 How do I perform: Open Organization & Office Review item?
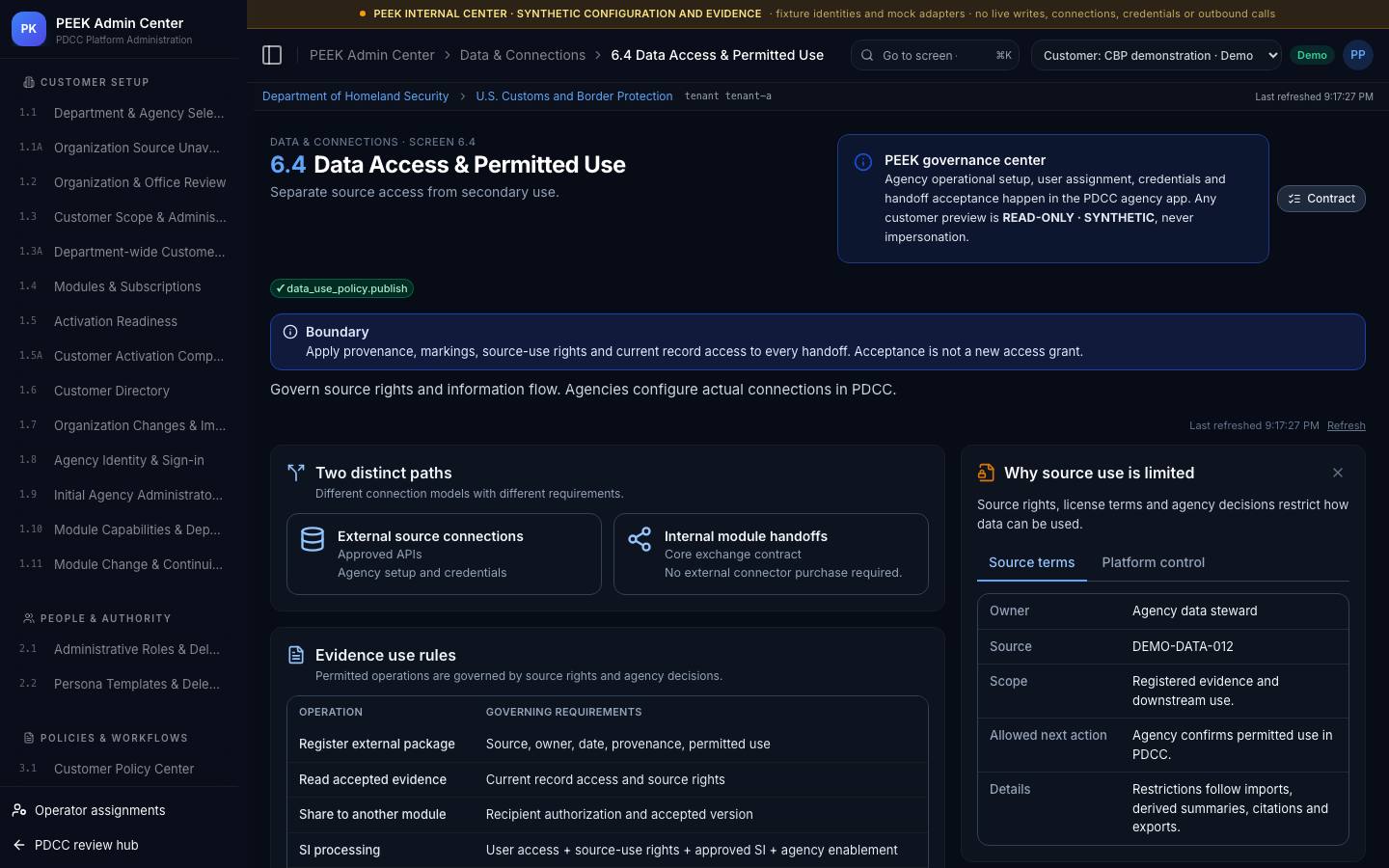point(123,182)
